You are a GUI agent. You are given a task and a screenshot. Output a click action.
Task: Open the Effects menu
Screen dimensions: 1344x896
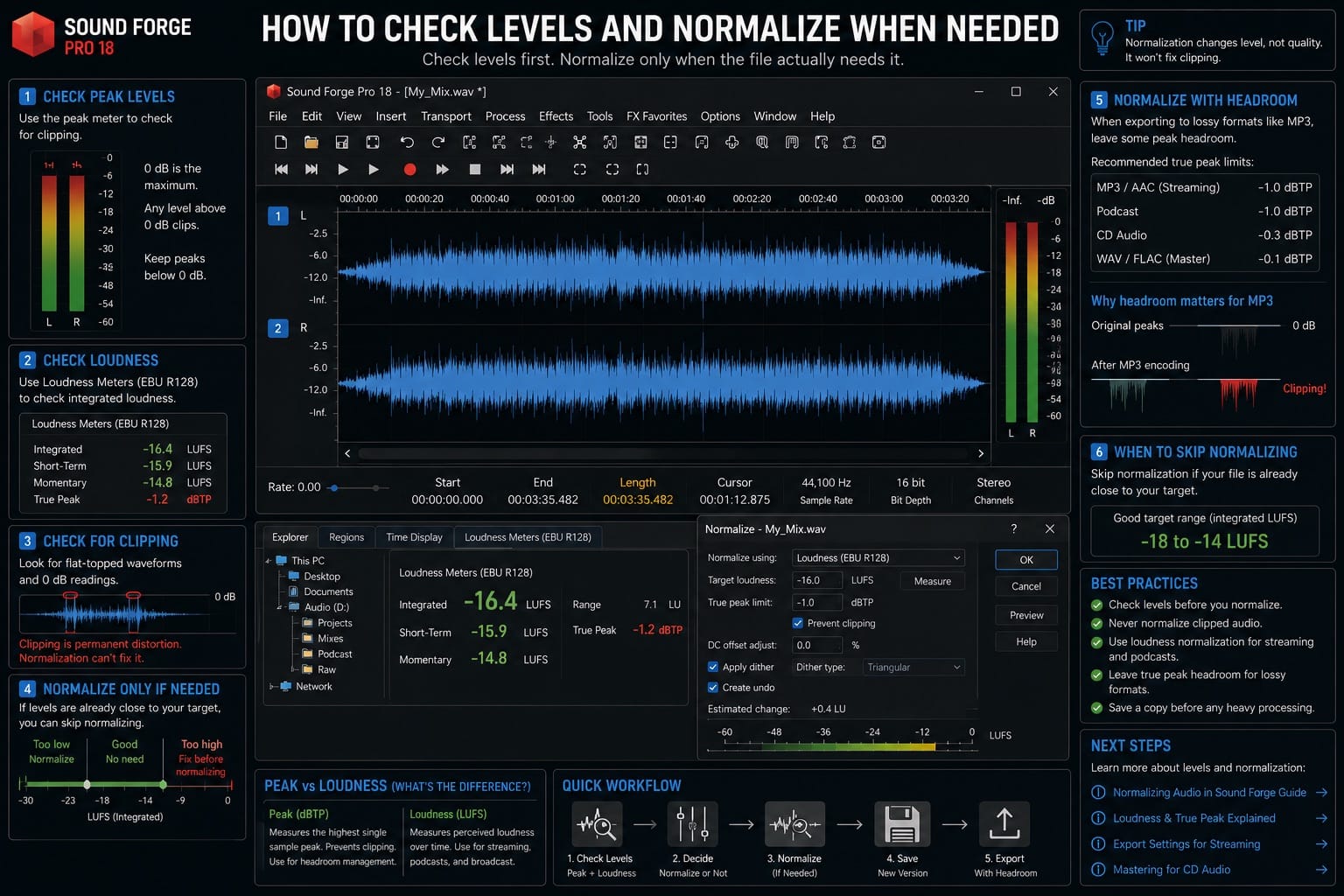point(556,116)
